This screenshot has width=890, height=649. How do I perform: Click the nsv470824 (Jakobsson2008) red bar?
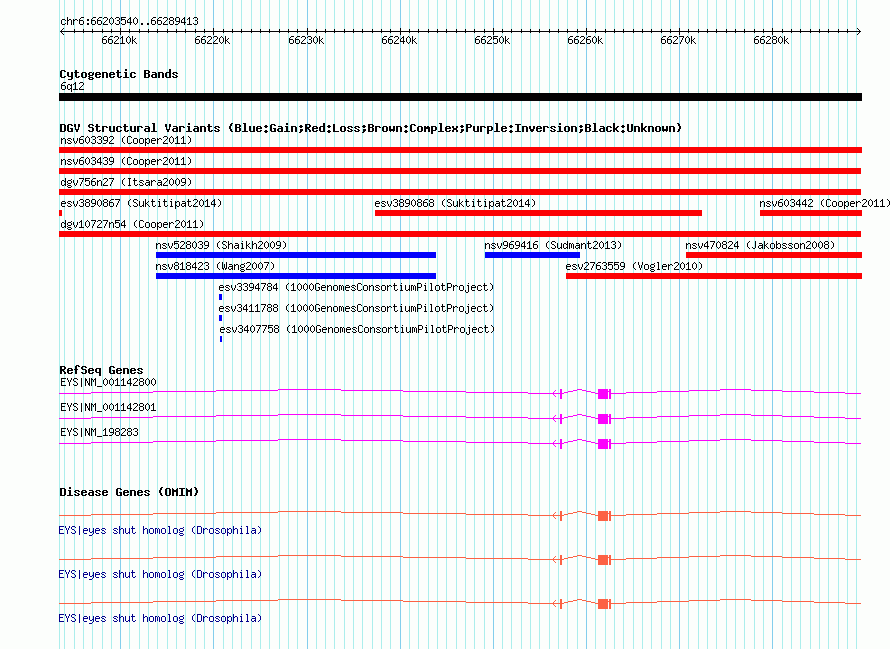(774, 255)
